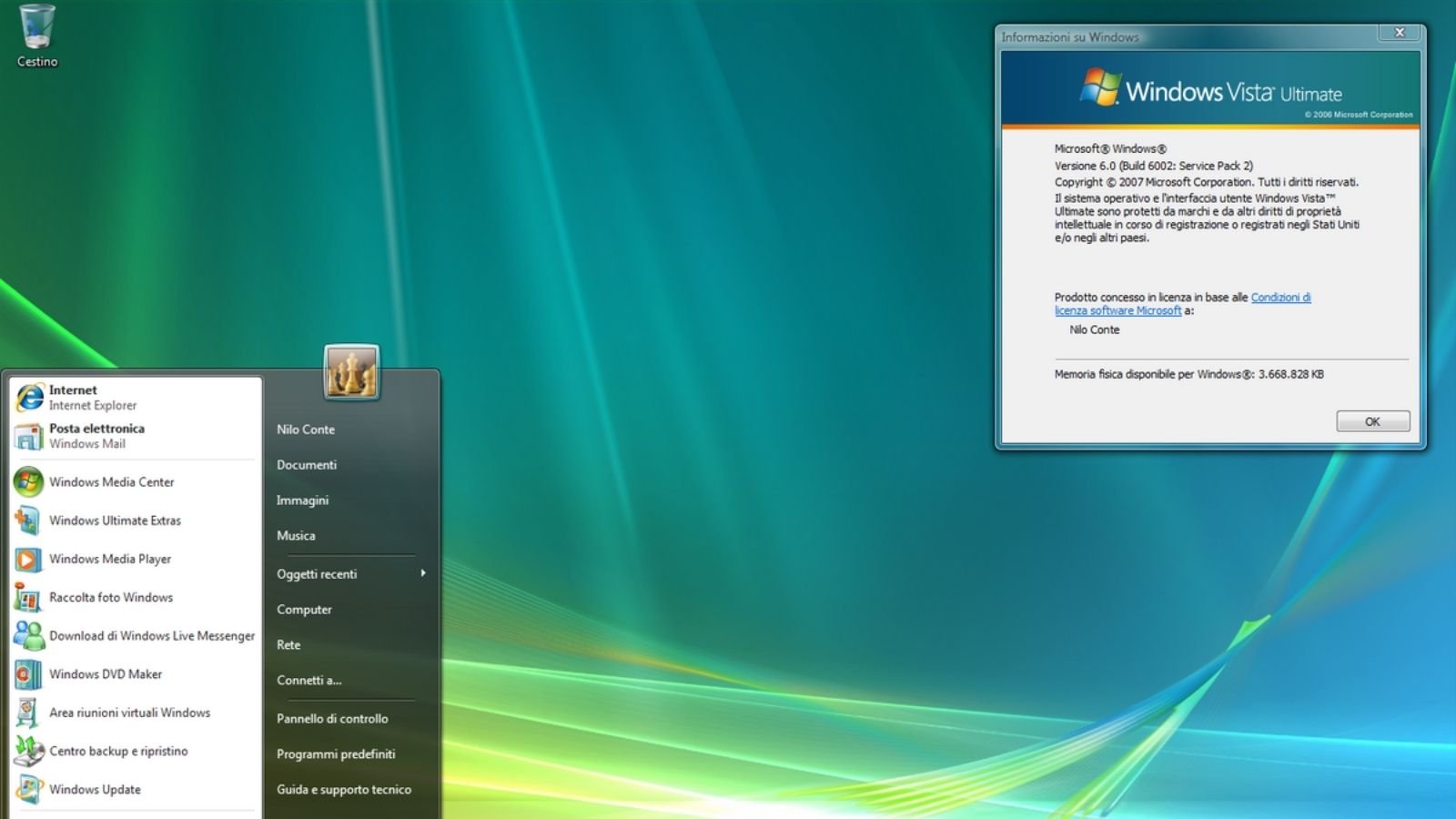Click the licensee name 'Nilo Conte' in dialog
Image resolution: width=1456 pixels, height=819 pixels.
tap(1094, 329)
